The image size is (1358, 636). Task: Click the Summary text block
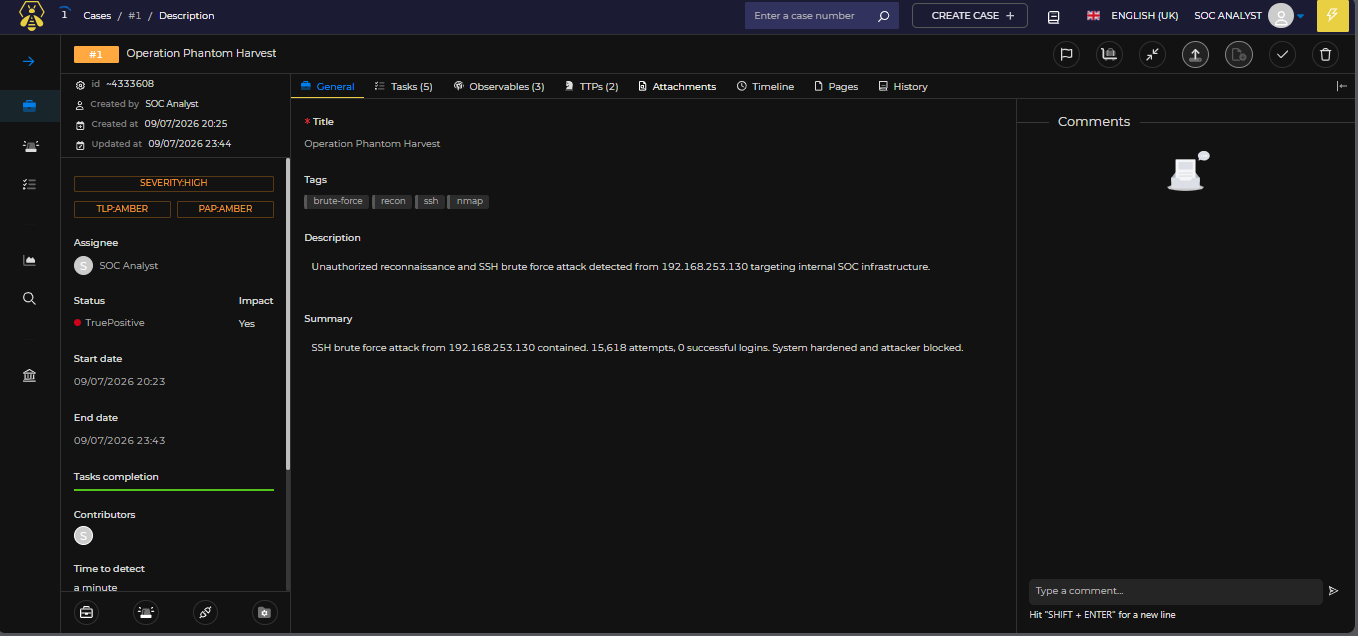click(x=637, y=348)
